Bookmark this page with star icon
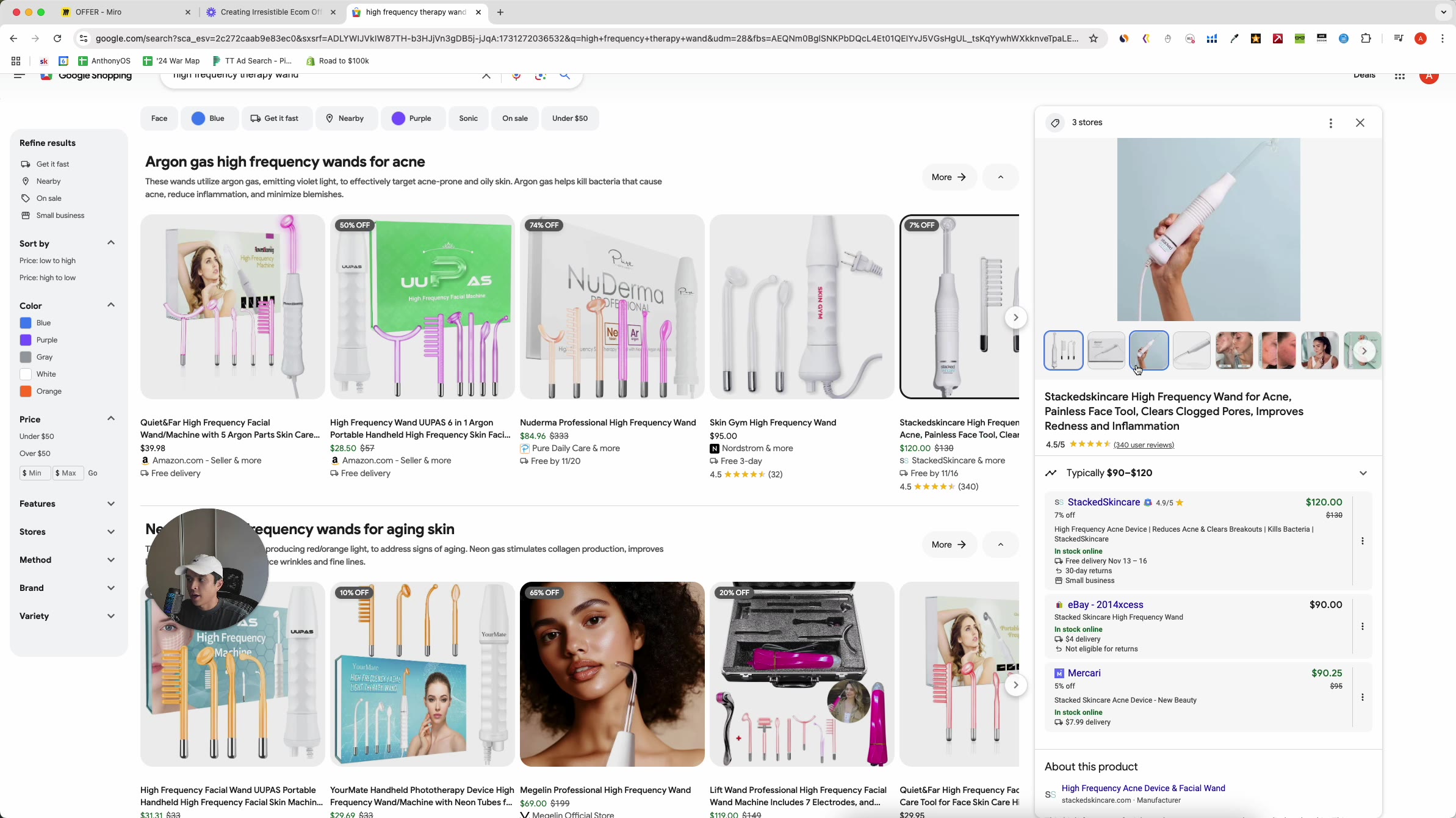The image size is (1456, 818). point(1094,38)
